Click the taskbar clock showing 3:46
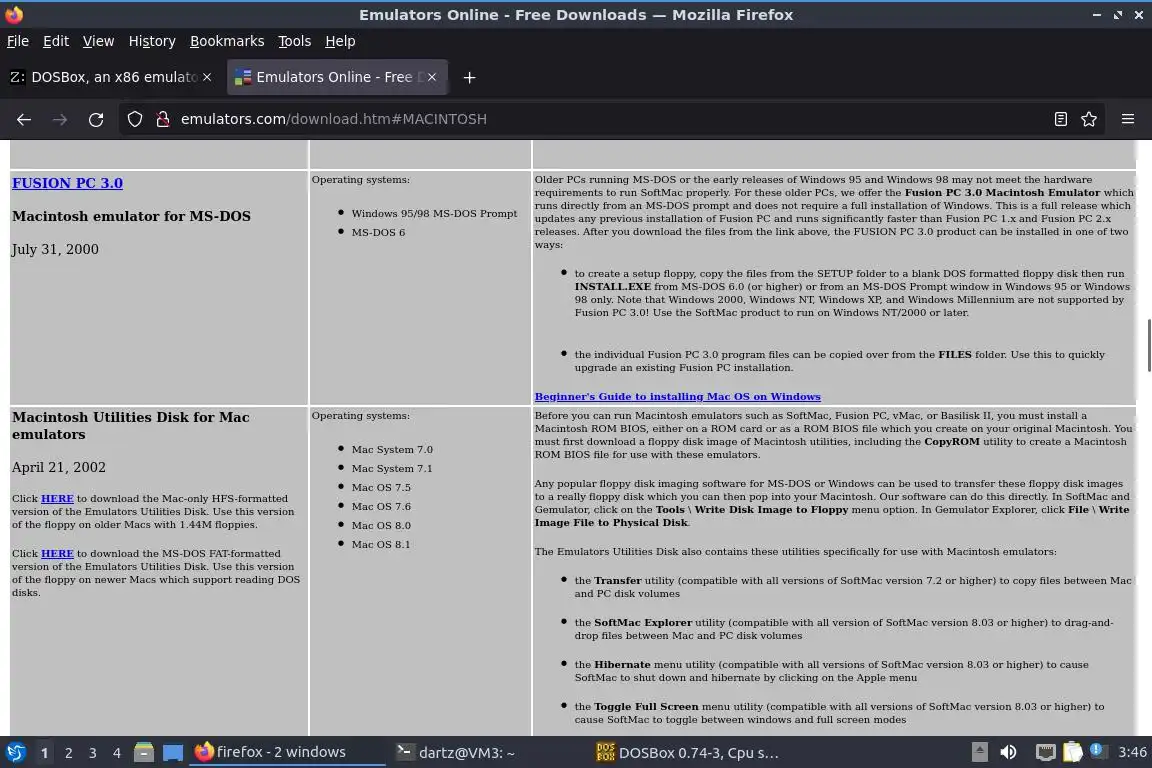This screenshot has width=1152, height=768. [1131, 752]
